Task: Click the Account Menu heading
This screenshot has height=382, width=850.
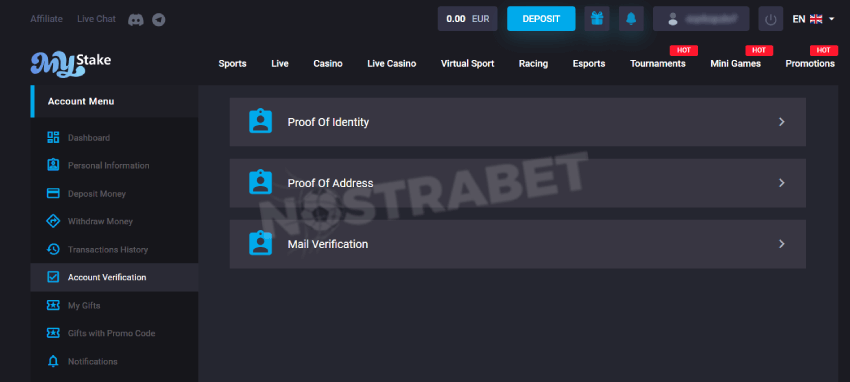Action: click(x=81, y=101)
